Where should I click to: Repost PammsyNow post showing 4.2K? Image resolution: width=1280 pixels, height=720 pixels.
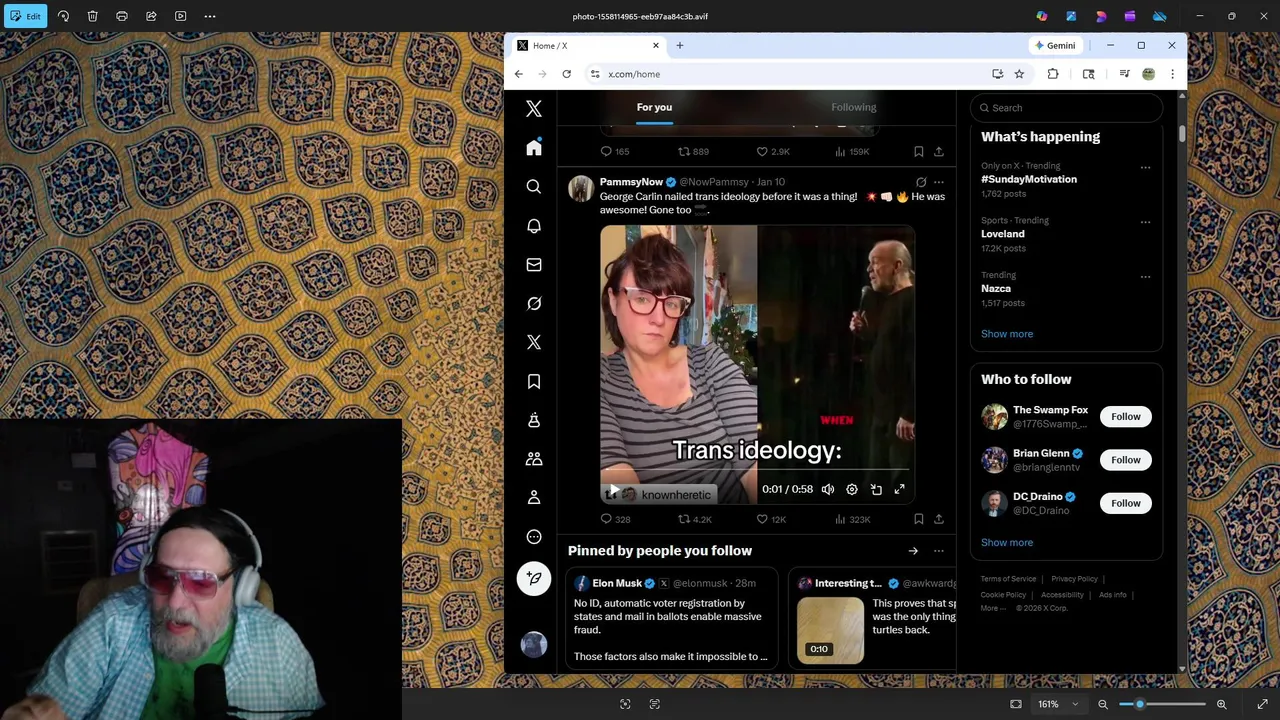point(694,519)
